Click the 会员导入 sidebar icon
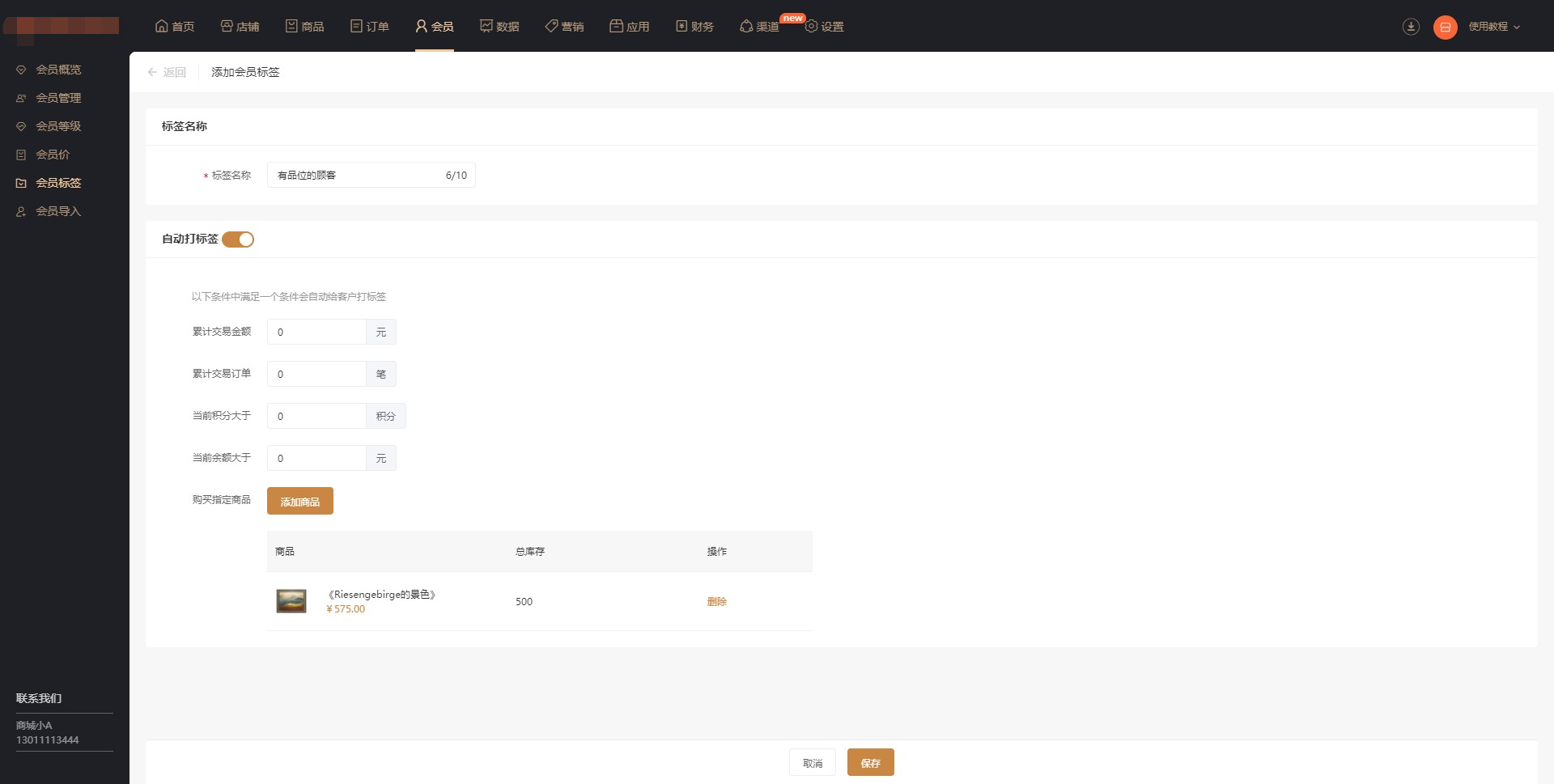The width and height of the screenshot is (1554, 784). [21, 211]
